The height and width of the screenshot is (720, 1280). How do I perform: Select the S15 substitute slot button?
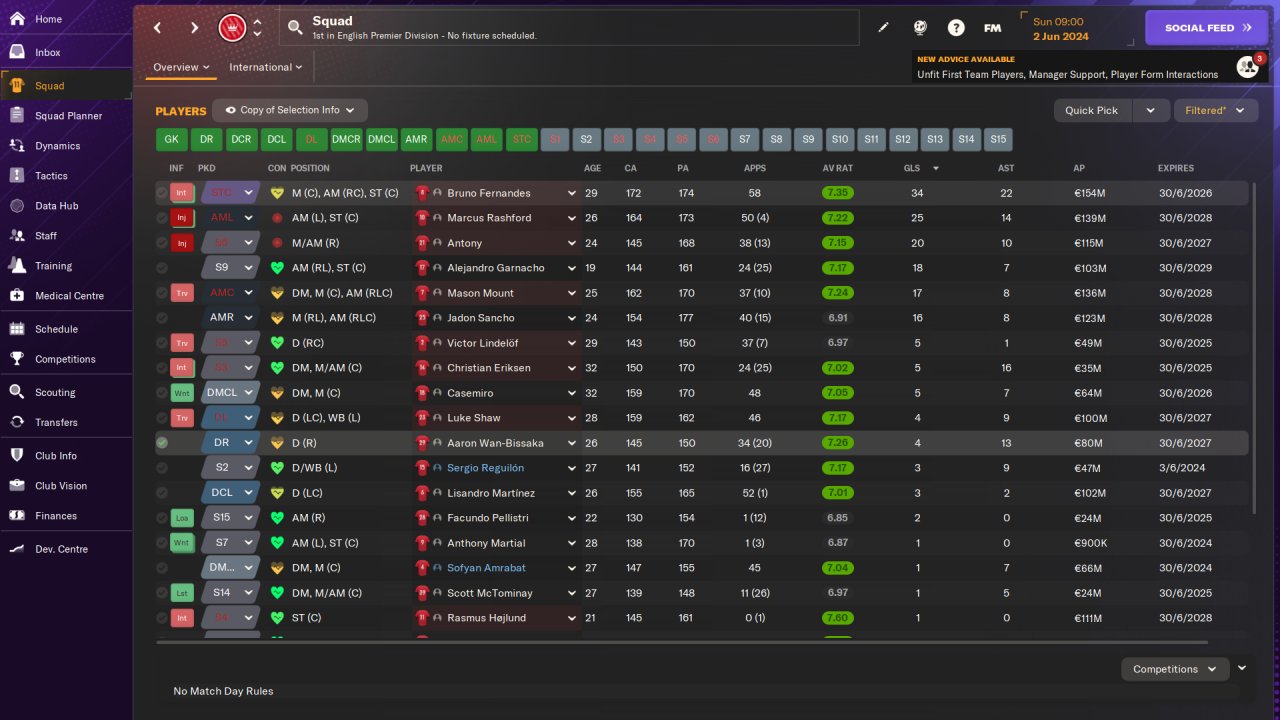point(998,140)
